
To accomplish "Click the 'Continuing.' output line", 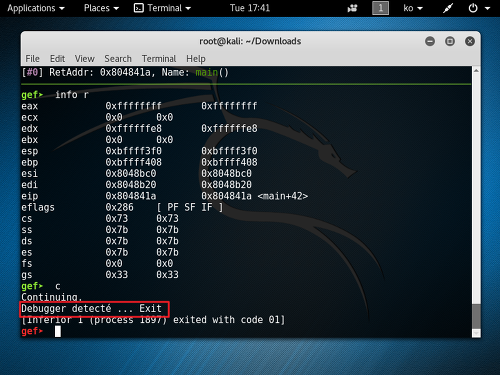I will pyautogui.click(x=52, y=297).
